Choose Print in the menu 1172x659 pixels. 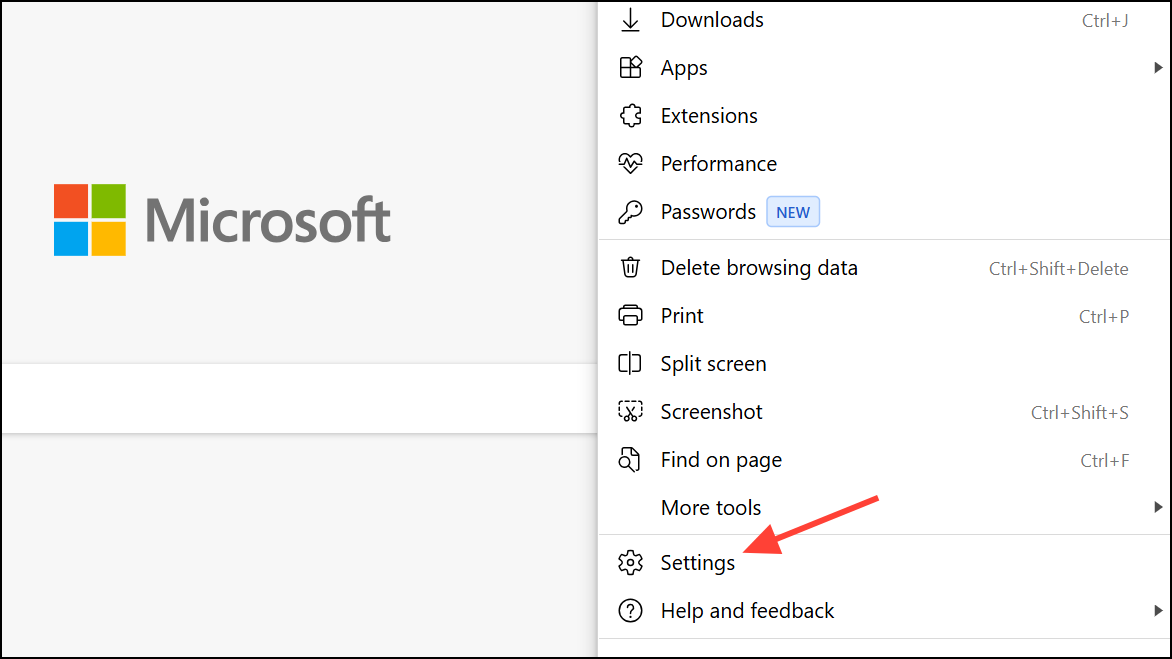point(884,315)
